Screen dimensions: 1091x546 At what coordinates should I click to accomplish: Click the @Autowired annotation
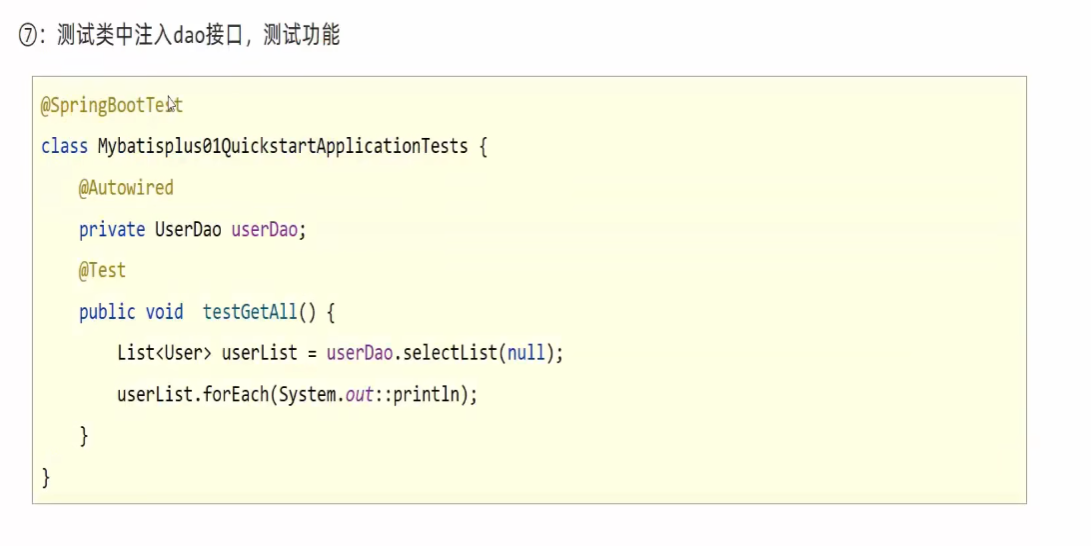point(126,188)
